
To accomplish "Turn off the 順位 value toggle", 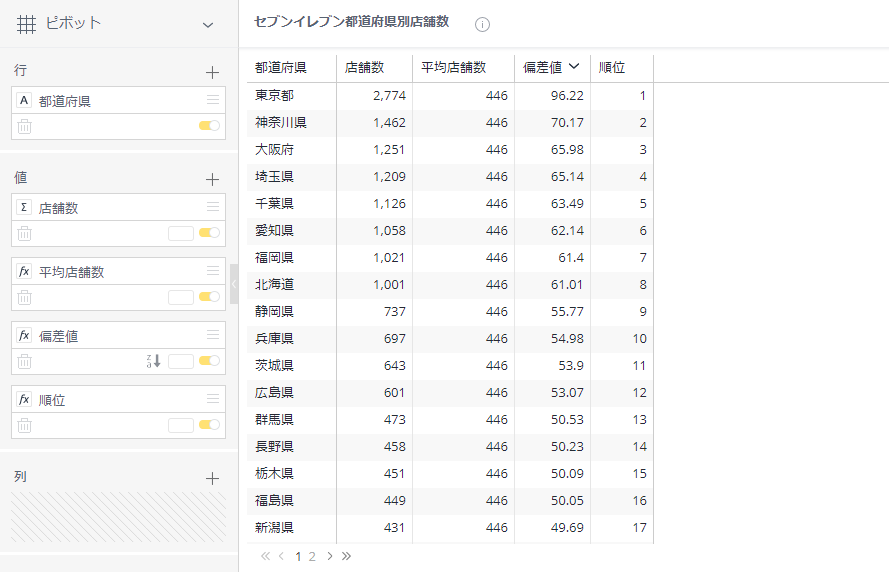I will point(209,425).
